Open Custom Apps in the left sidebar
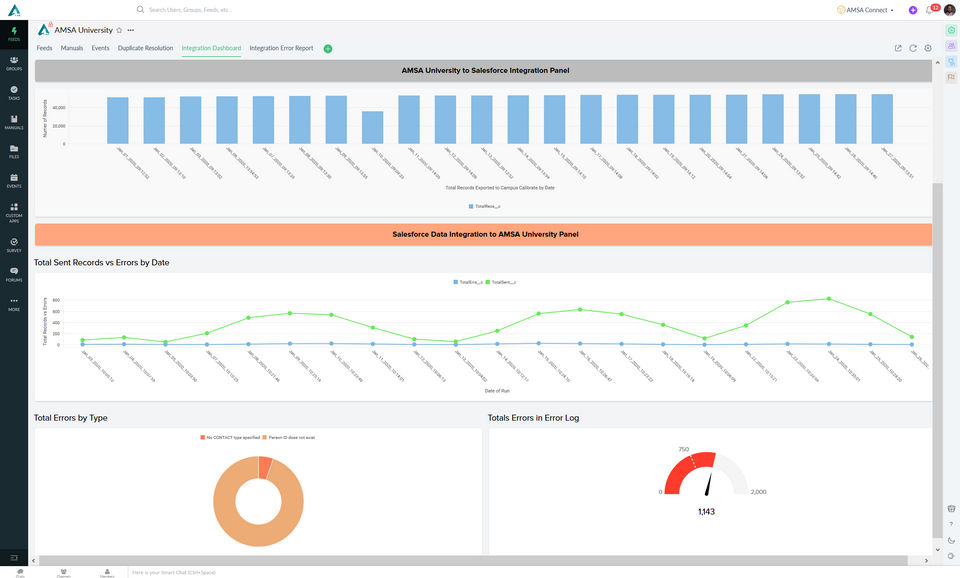 coord(13,212)
